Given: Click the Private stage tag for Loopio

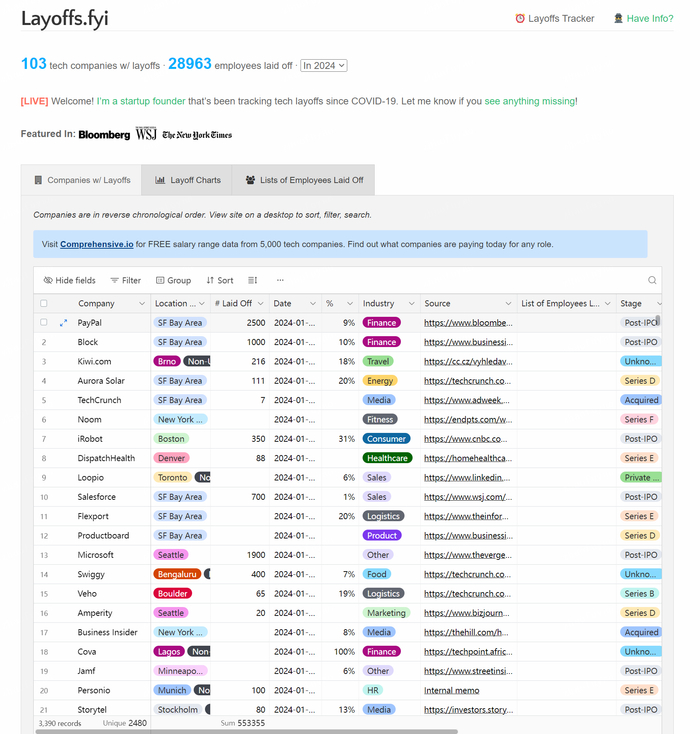Looking at the screenshot, I should (641, 477).
